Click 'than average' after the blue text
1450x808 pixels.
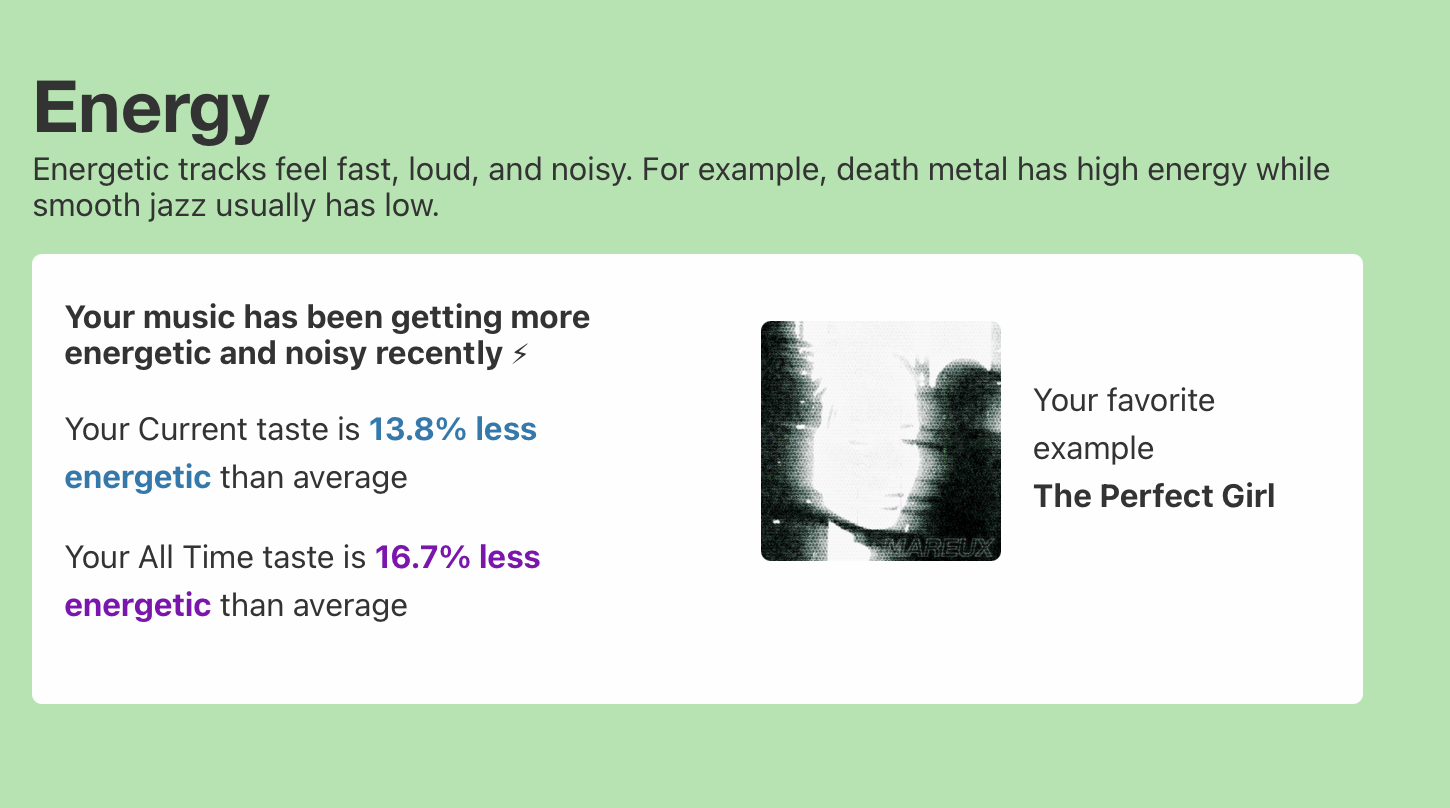coord(313,477)
